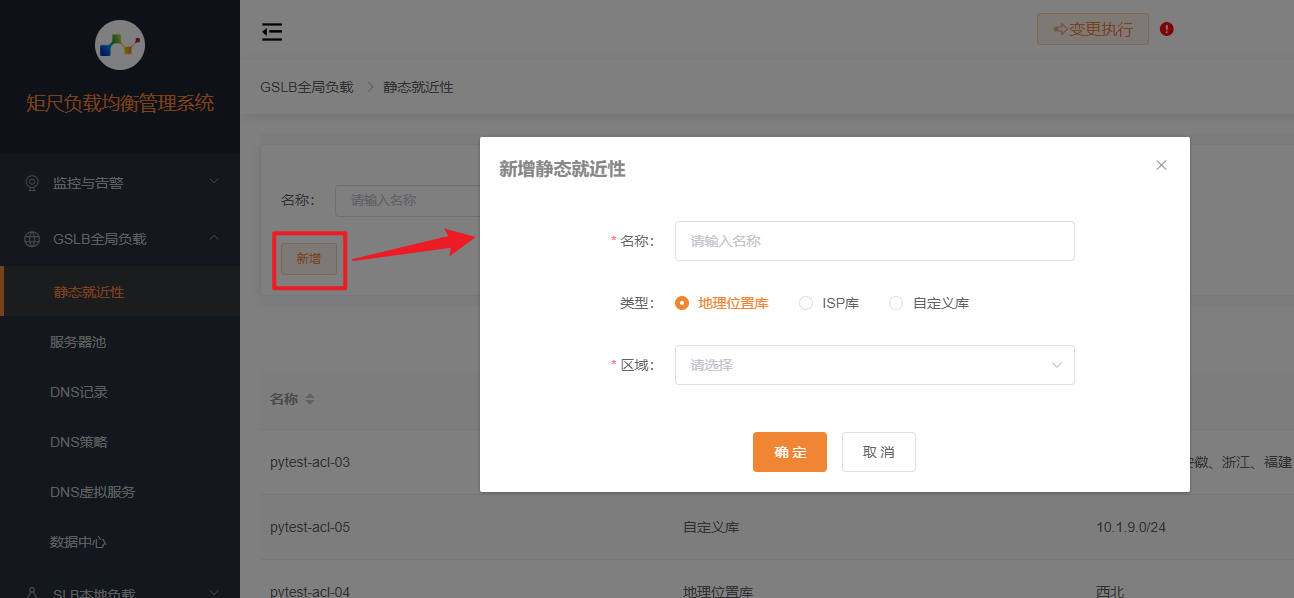
Task: Collapse the sidebar using the hamburger icon
Action: coord(271,31)
